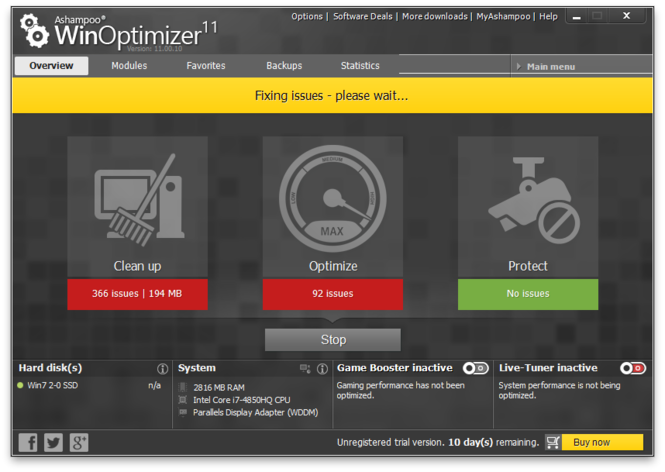The image size is (665, 472).
Task: Minimize the WinOptimizer window
Action: [x=576, y=17]
